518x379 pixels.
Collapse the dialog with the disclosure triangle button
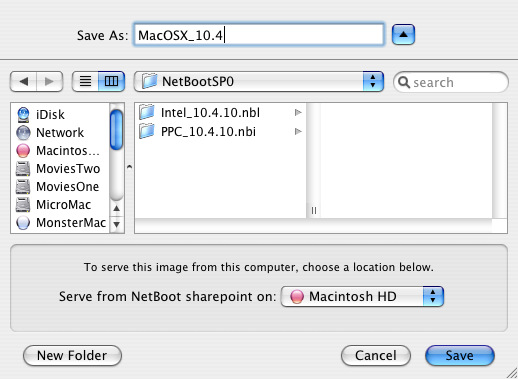click(403, 34)
